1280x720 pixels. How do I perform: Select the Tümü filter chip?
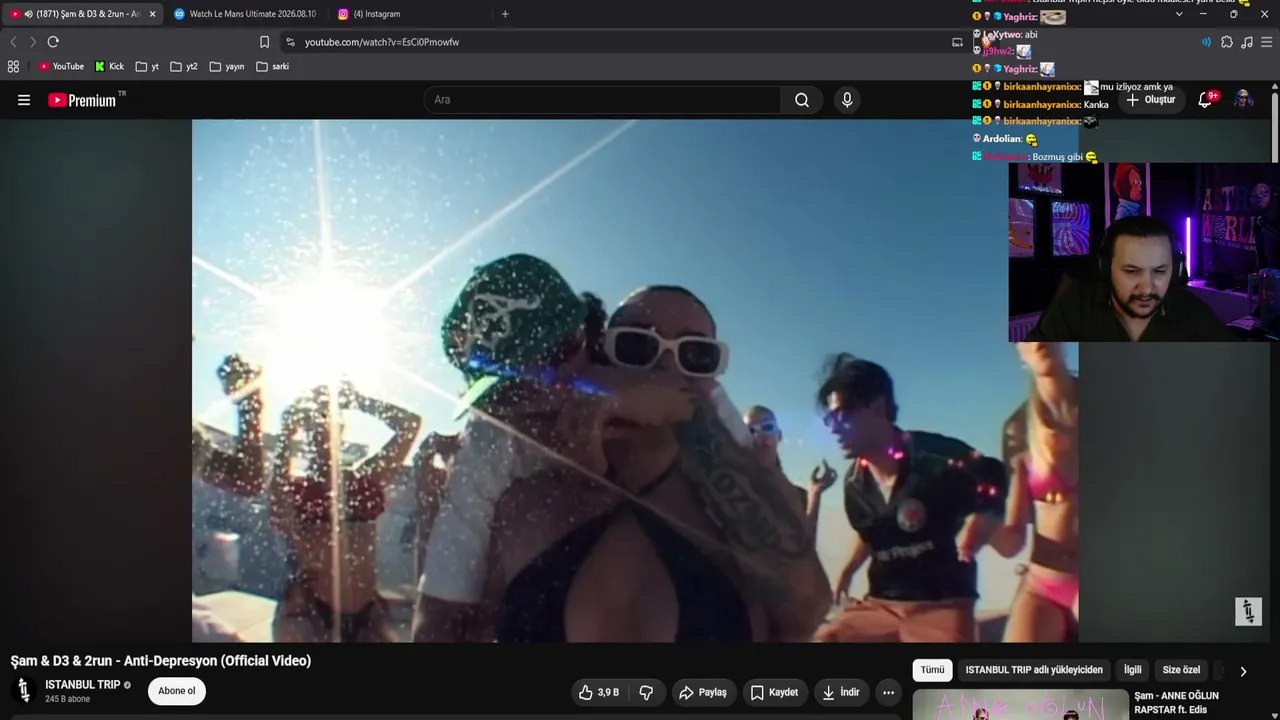[x=932, y=670]
